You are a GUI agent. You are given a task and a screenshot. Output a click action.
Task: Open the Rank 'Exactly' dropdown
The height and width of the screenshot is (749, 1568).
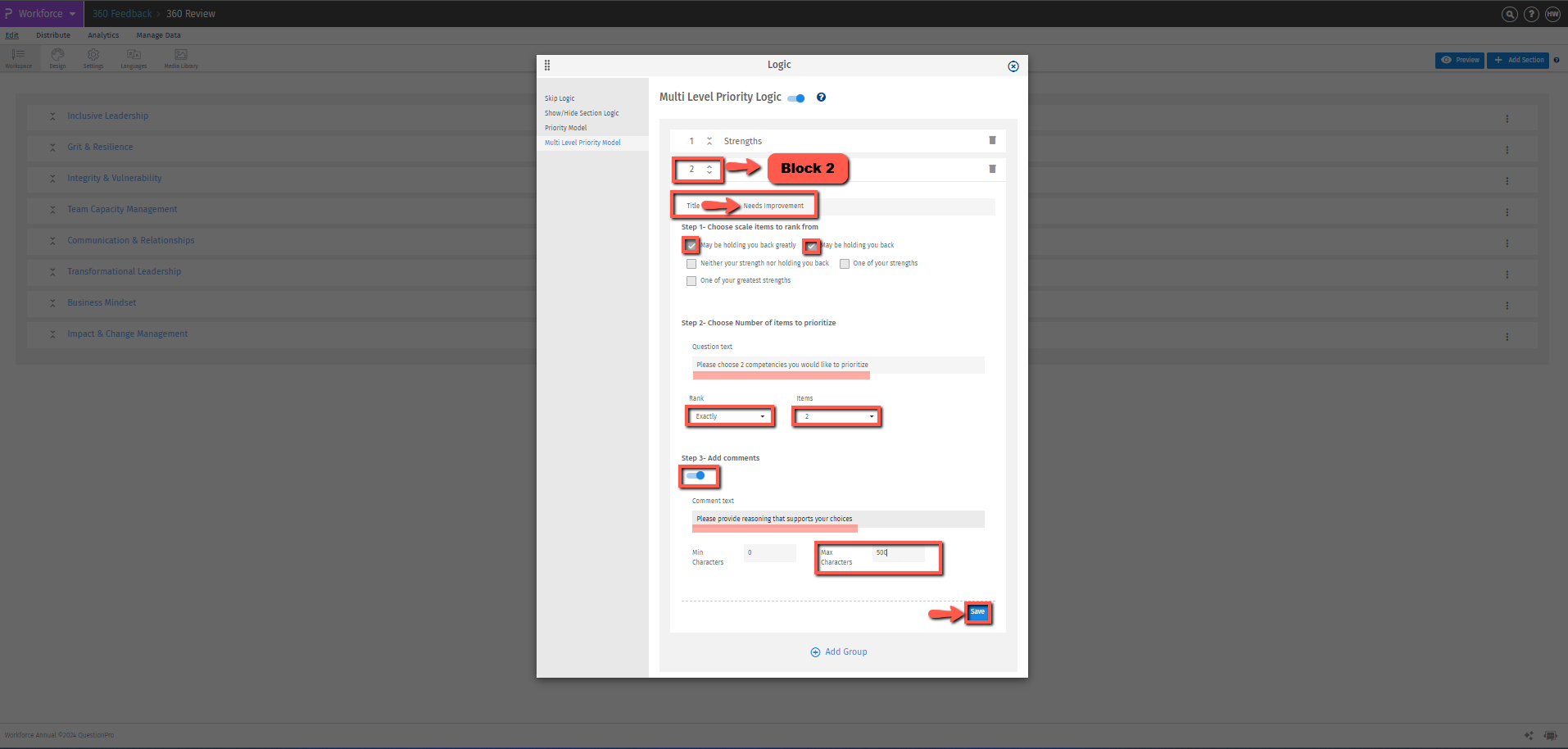point(730,416)
